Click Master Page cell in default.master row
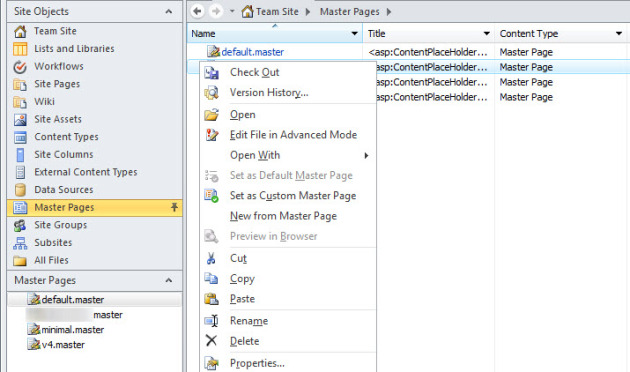 click(526, 52)
